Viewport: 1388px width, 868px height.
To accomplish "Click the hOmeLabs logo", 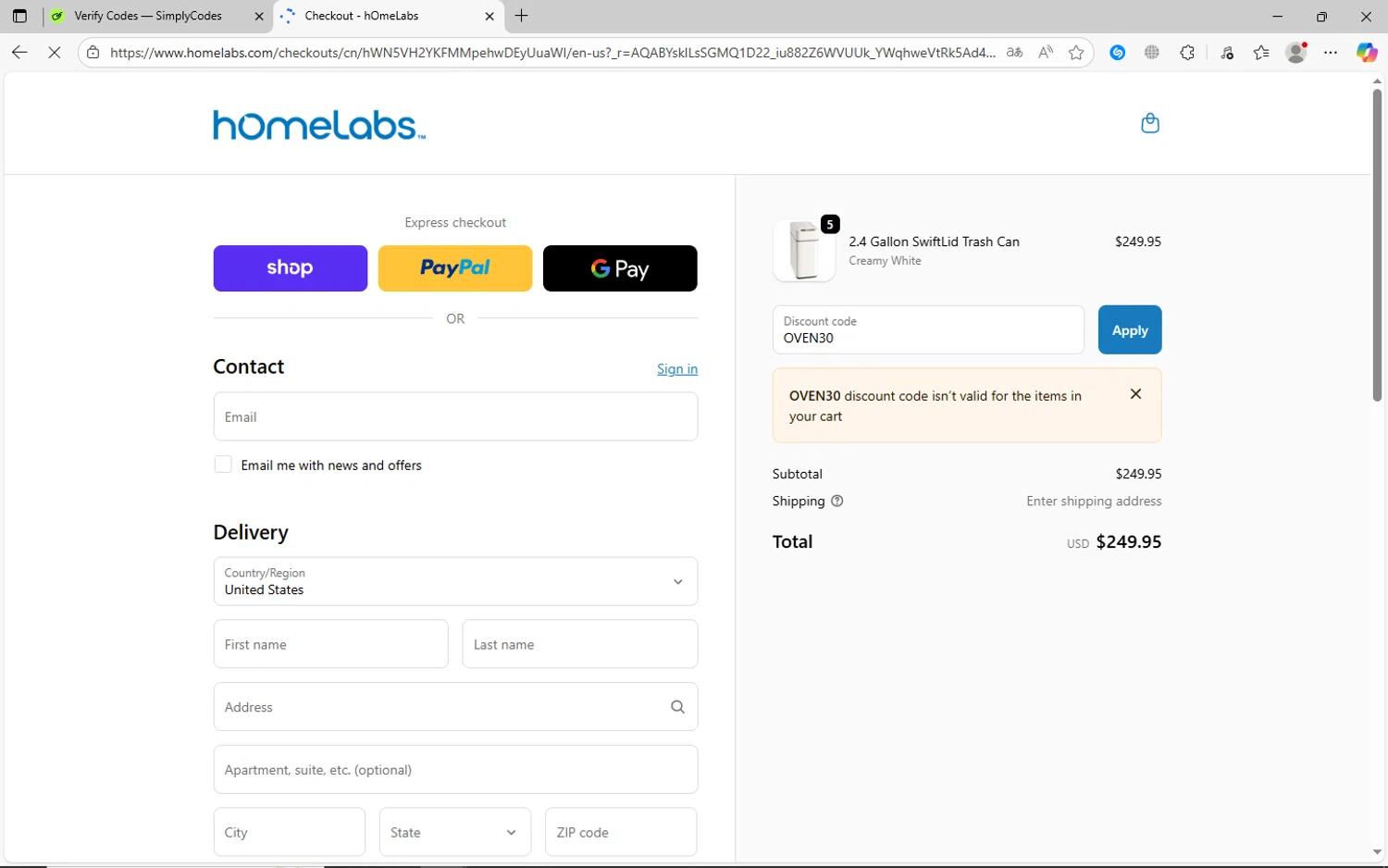I will pyautogui.click(x=319, y=125).
